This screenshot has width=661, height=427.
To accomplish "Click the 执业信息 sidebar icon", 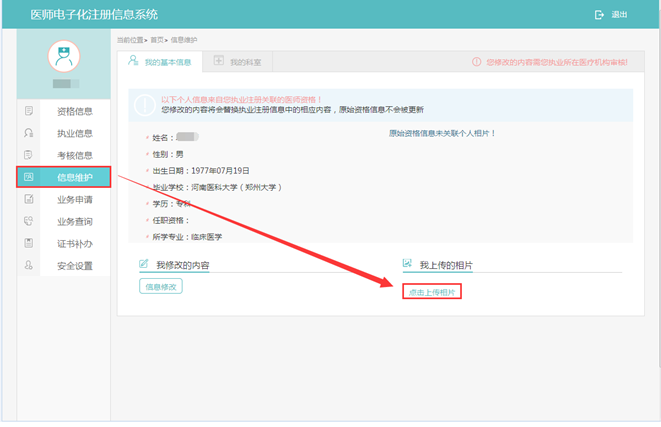I will [29, 133].
